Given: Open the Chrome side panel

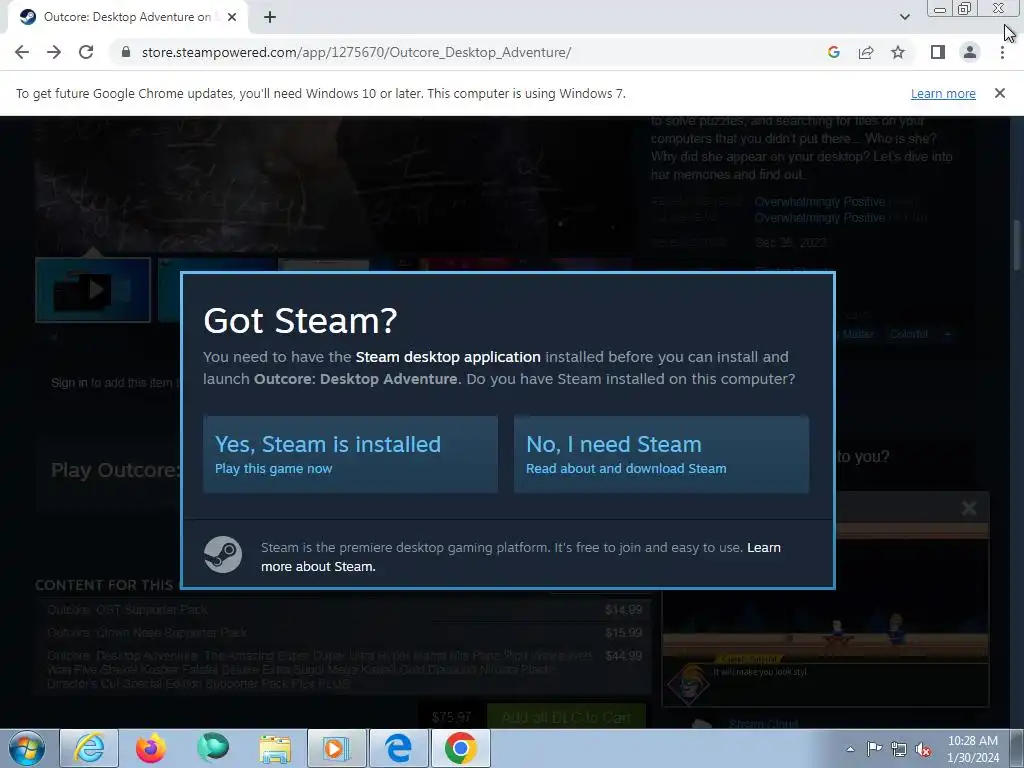Looking at the screenshot, I should (938, 52).
